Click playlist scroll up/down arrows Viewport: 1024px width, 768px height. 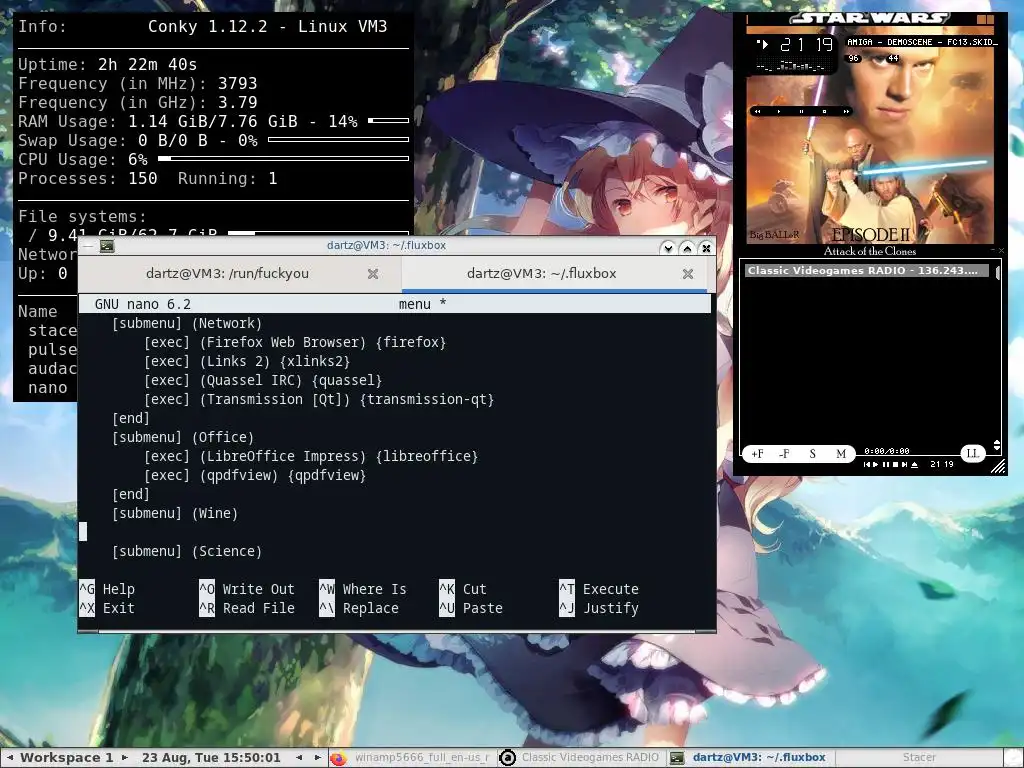coord(997,445)
